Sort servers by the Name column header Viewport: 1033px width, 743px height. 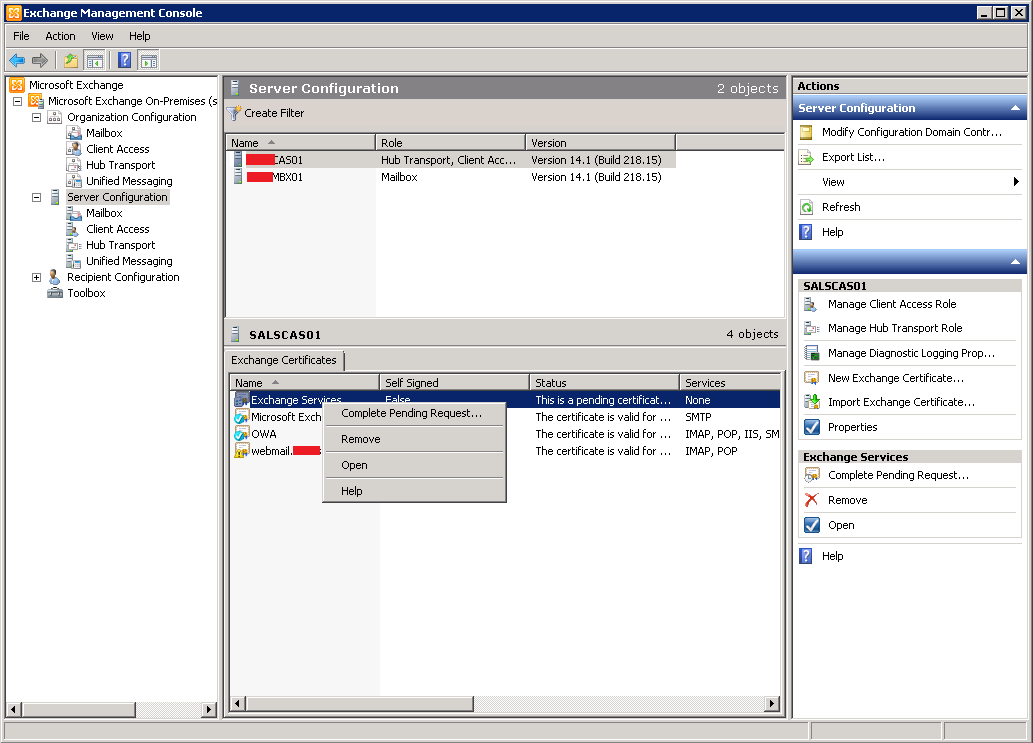[300, 143]
